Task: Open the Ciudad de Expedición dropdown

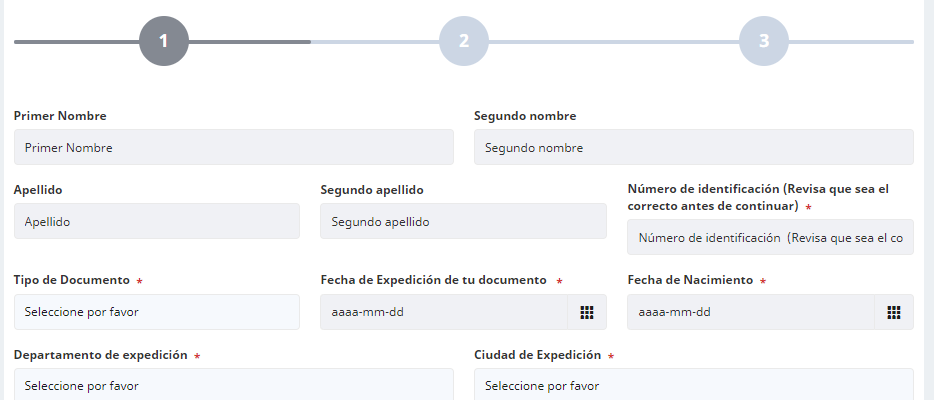Action: (x=694, y=385)
